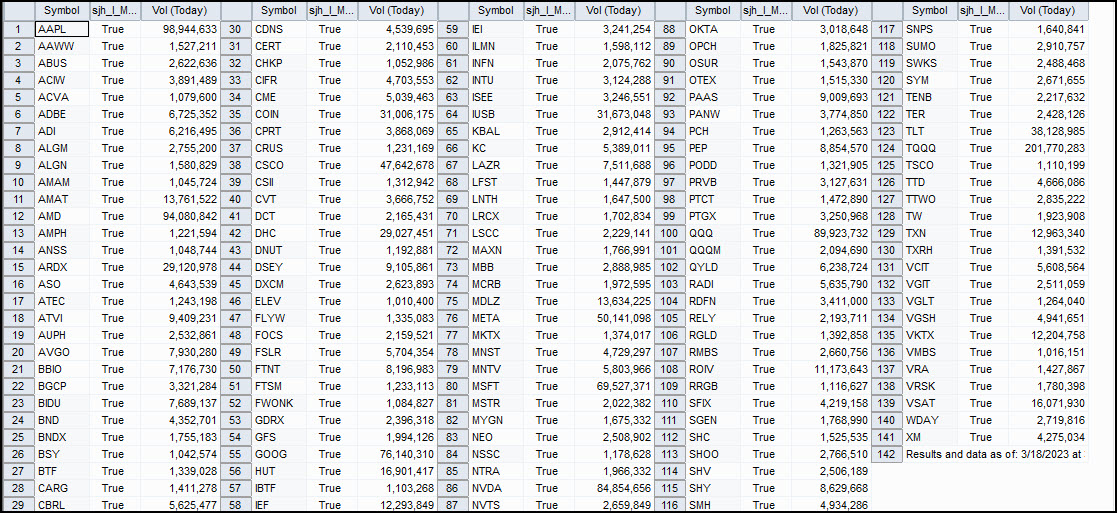Select the LAZR symbol cell
The width and height of the screenshot is (1117, 513).
pyautogui.click(x=497, y=165)
